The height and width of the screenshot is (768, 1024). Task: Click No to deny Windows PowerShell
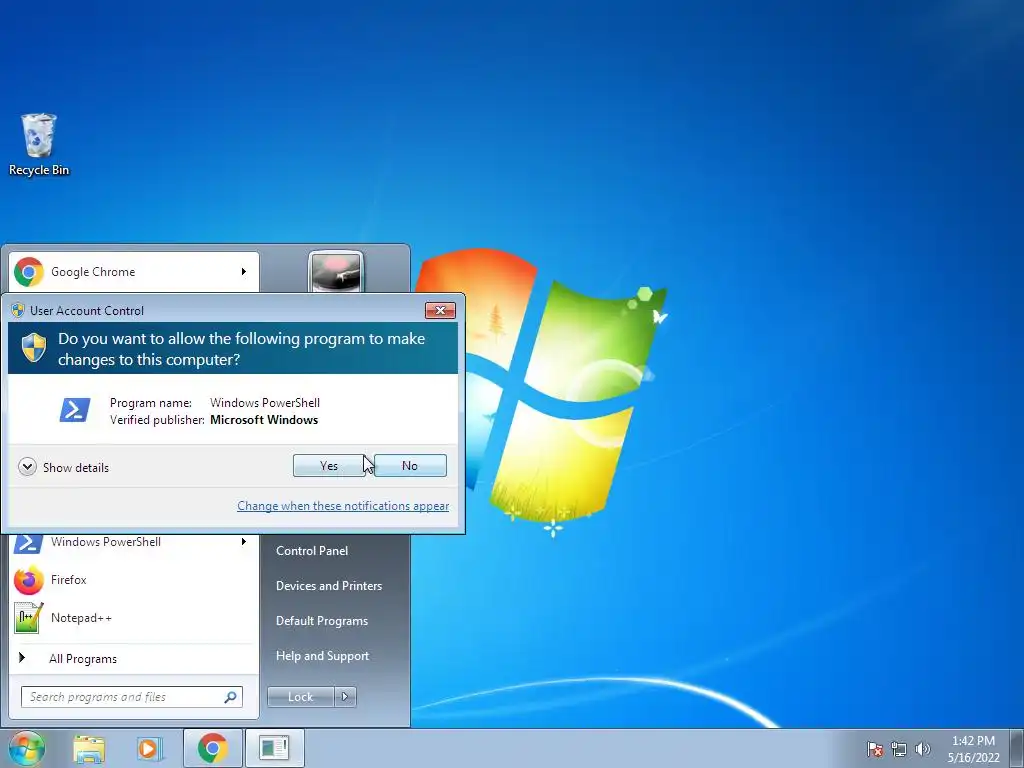pyautogui.click(x=410, y=466)
